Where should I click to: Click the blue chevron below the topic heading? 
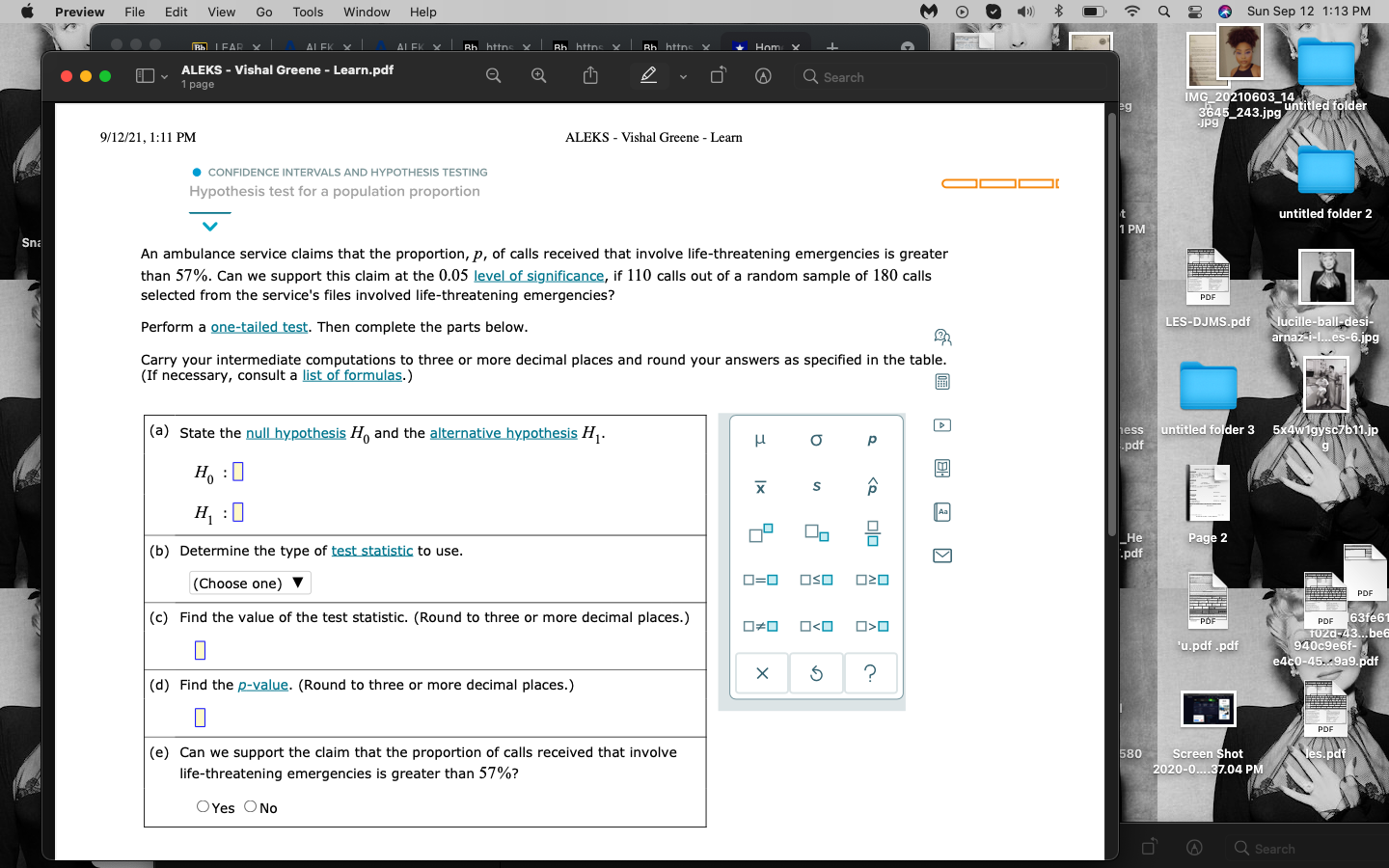[210, 226]
